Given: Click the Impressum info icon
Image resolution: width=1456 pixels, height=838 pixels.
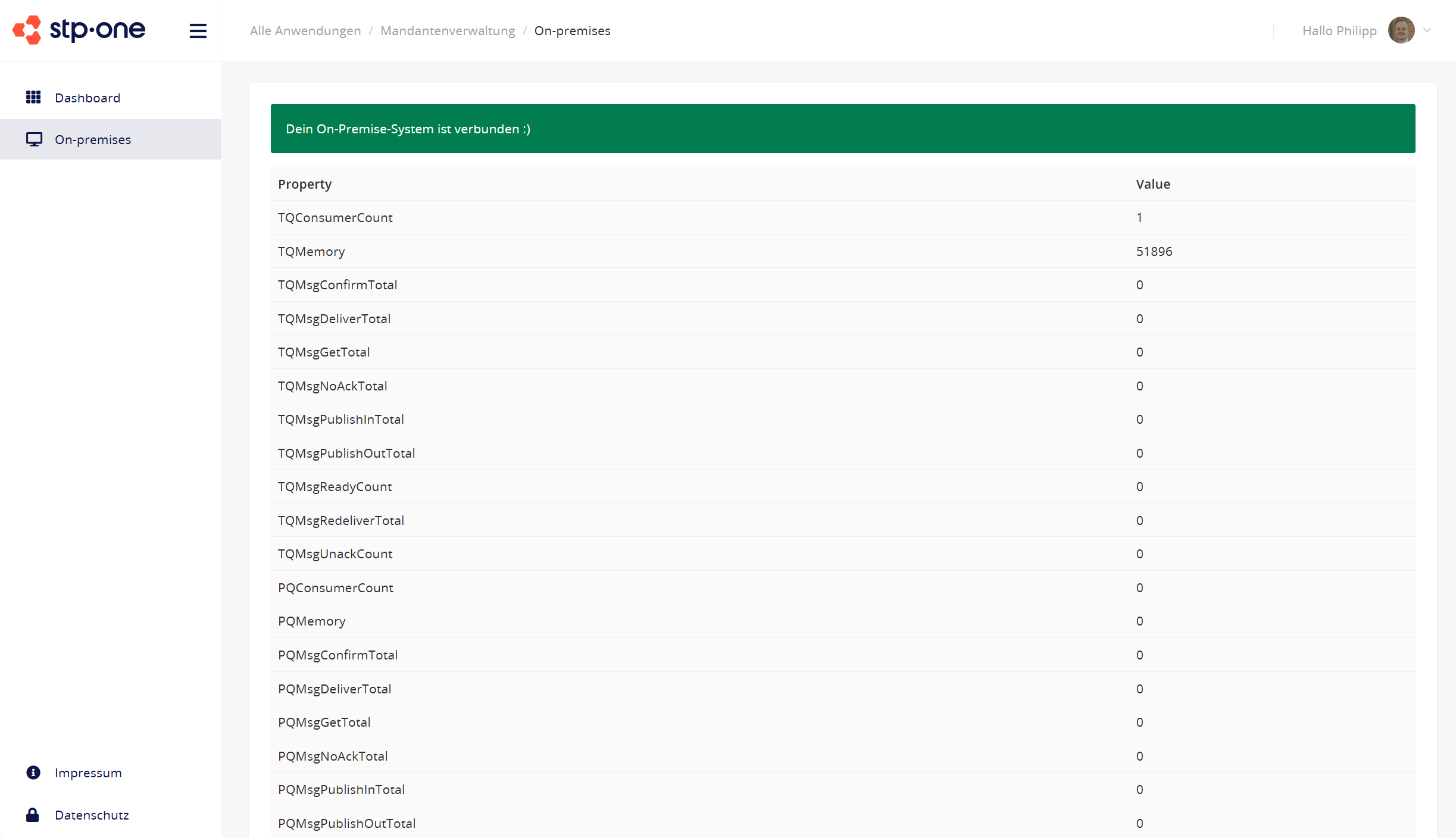Looking at the screenshot, I should [x=33, y=773].
